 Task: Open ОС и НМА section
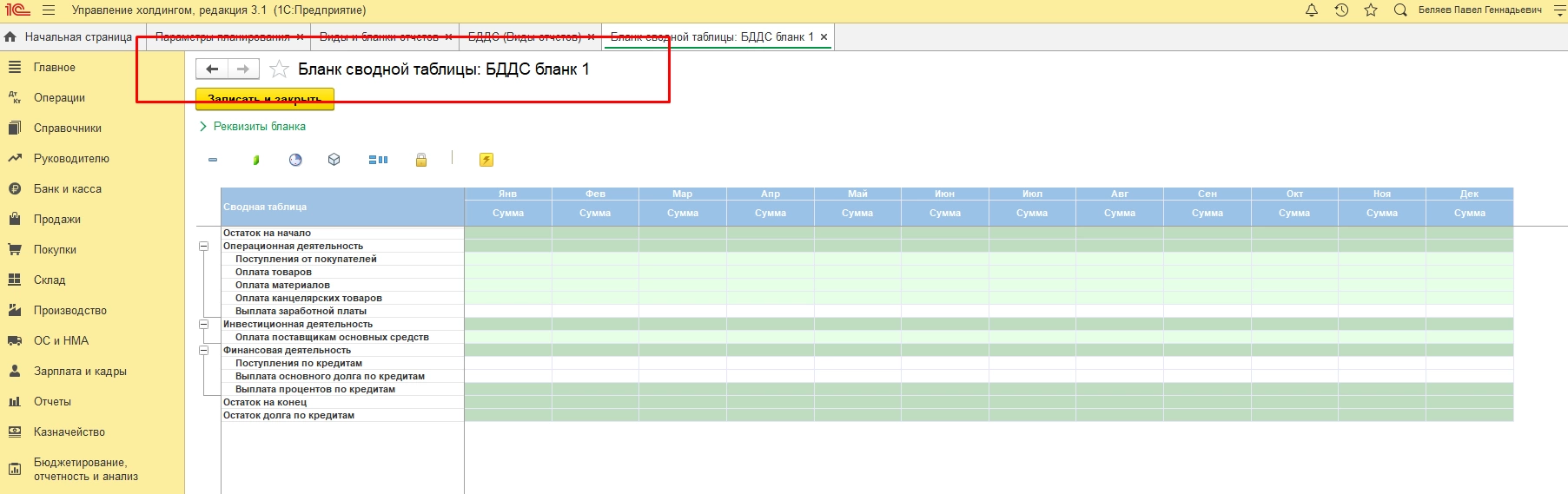pyautogui.click(x=61, y=340)
